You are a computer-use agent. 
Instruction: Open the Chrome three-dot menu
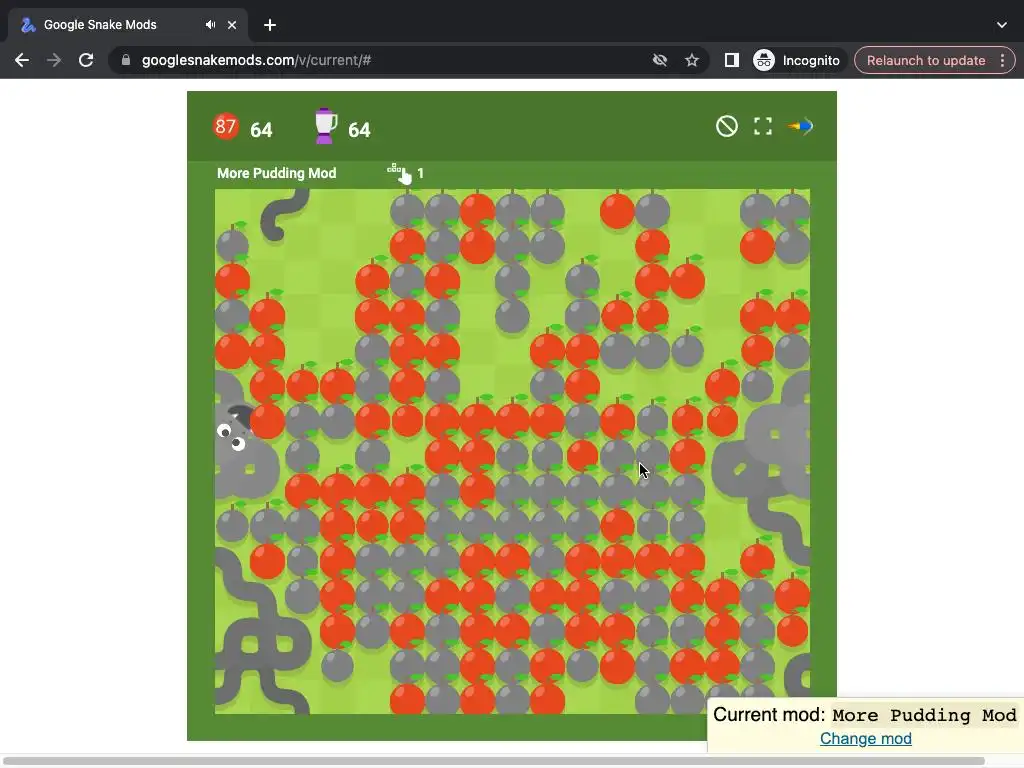pos(1002,60)
